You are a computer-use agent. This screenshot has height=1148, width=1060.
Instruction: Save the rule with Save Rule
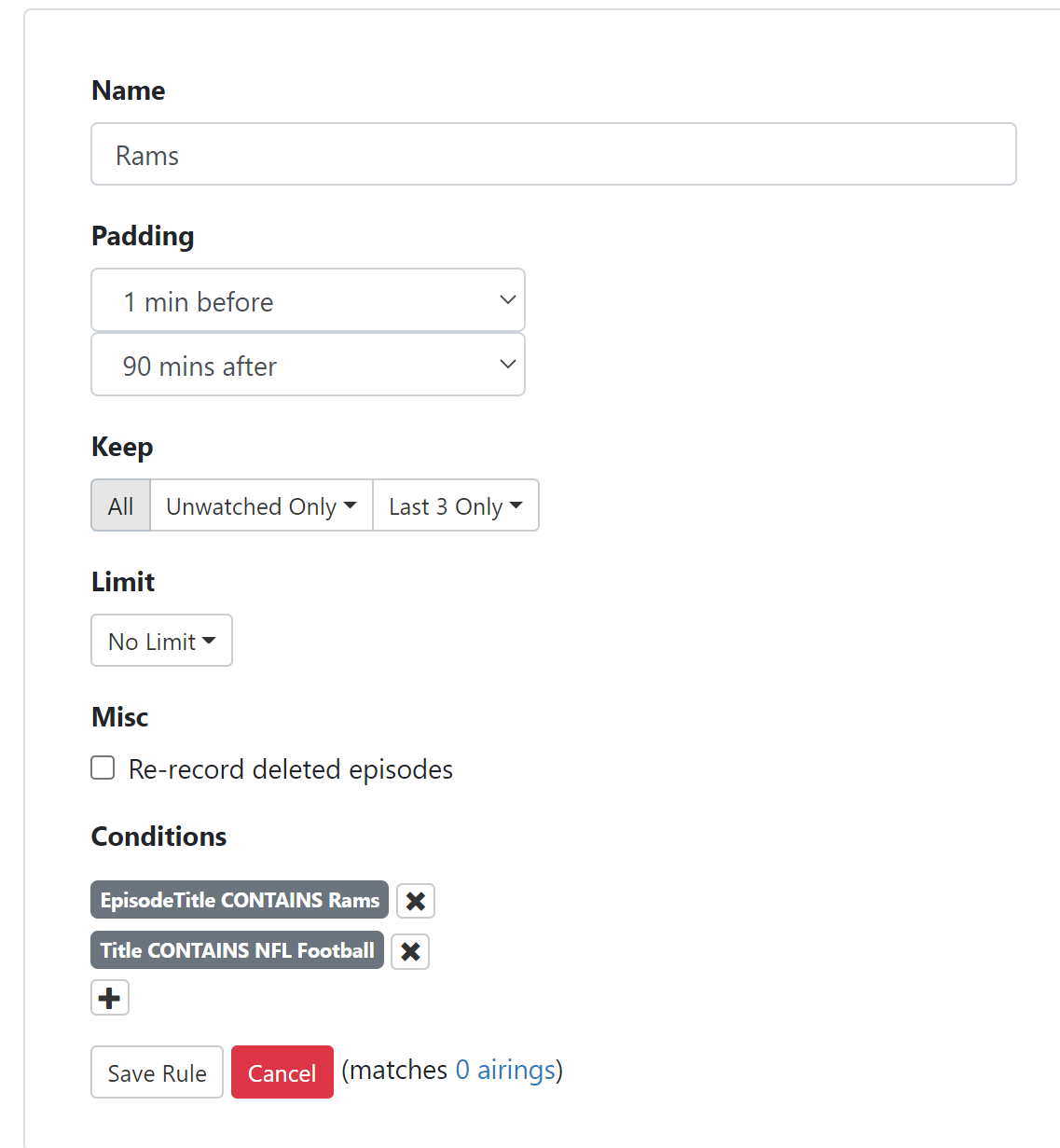157,1072
